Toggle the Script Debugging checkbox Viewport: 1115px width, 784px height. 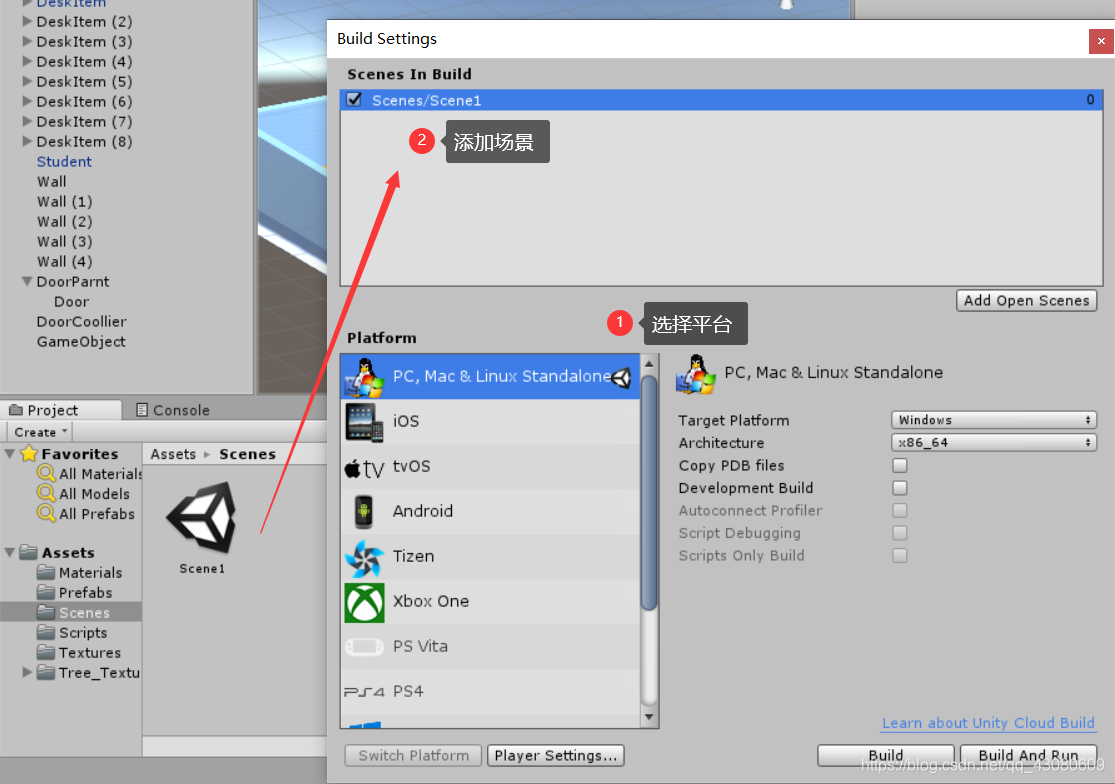point(900,533)
